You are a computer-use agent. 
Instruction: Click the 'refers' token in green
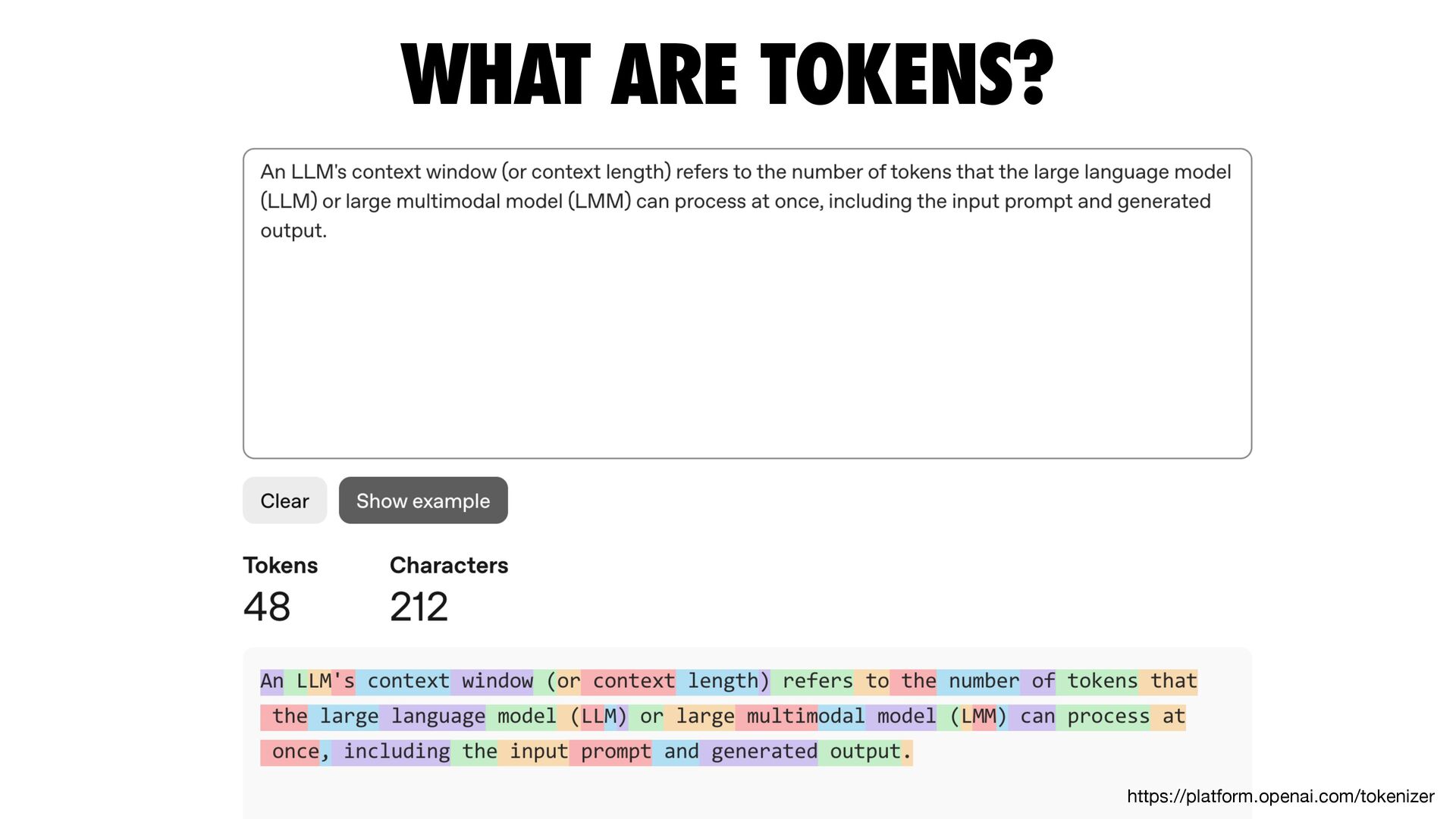click(x=812, y=681)
